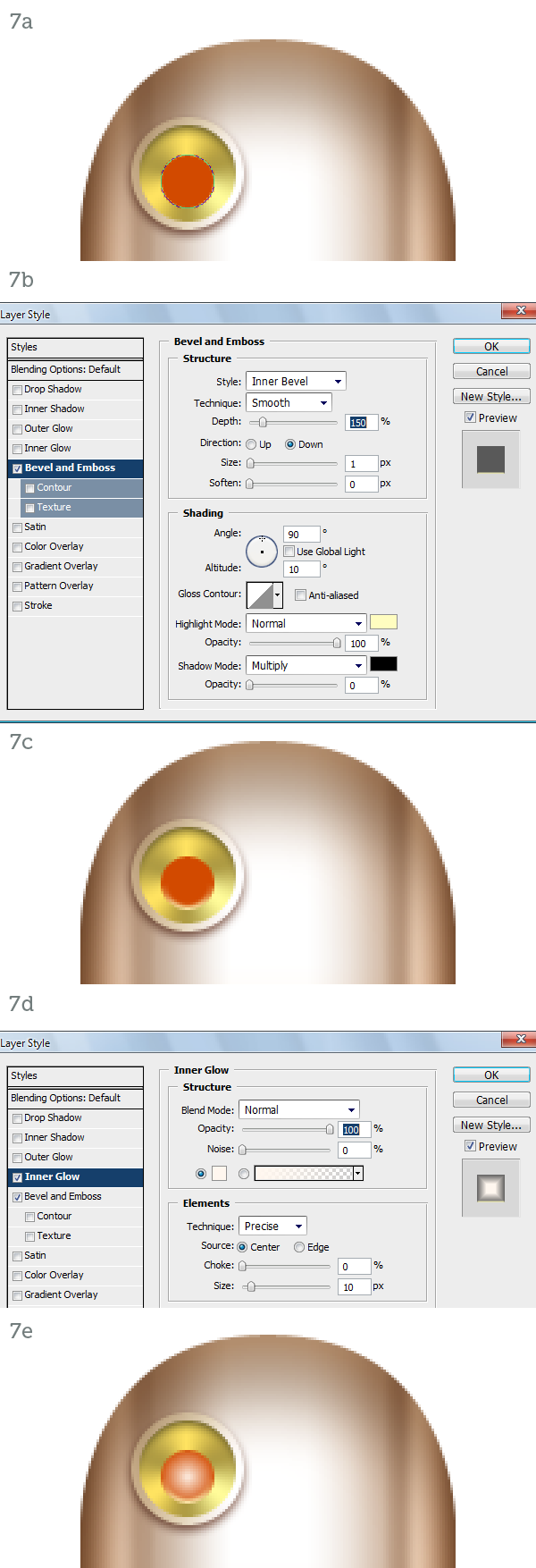Click the Angle value field showing 90
536x1568 pixels.
pyautogui.click(x=301, y=535)
